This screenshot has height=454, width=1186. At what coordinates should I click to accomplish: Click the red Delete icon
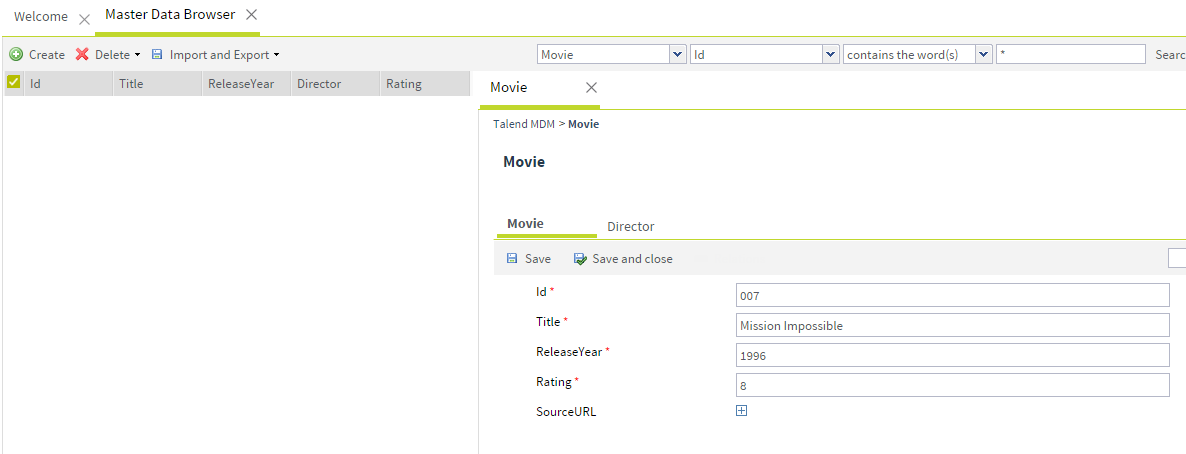(x=82, y=55)
